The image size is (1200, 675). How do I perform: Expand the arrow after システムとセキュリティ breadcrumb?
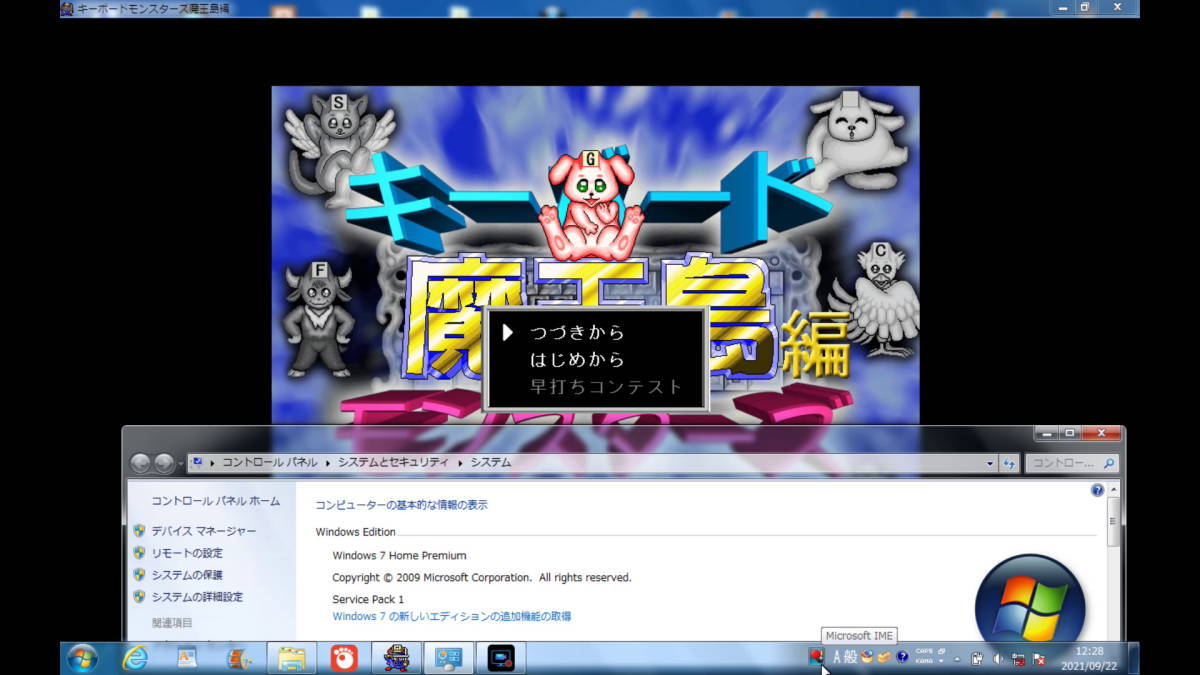click(461, 463)
